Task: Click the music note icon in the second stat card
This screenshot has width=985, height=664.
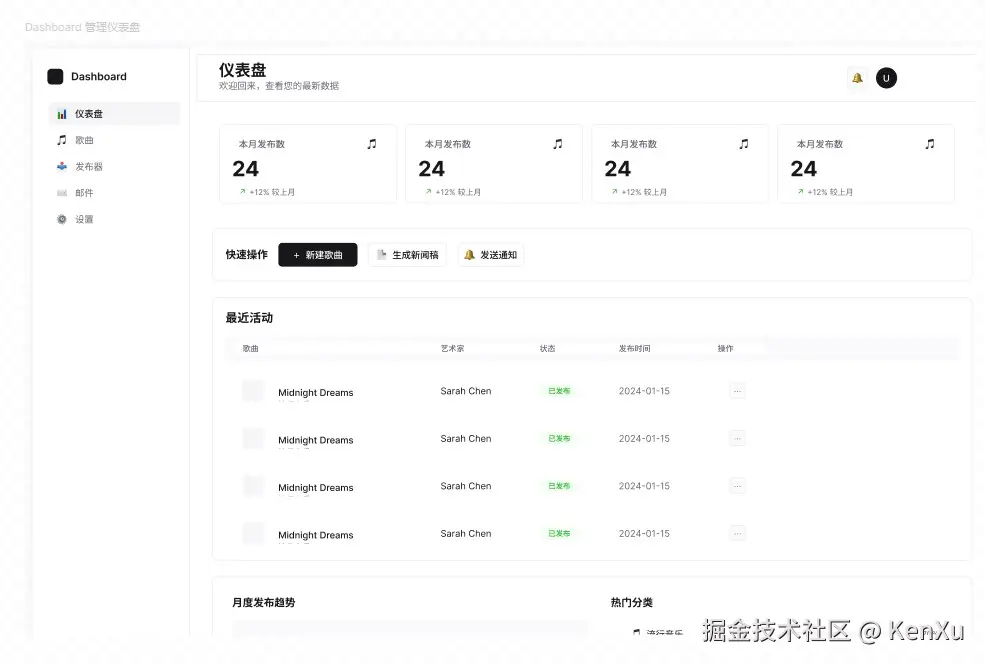Action: coord(558,144)
